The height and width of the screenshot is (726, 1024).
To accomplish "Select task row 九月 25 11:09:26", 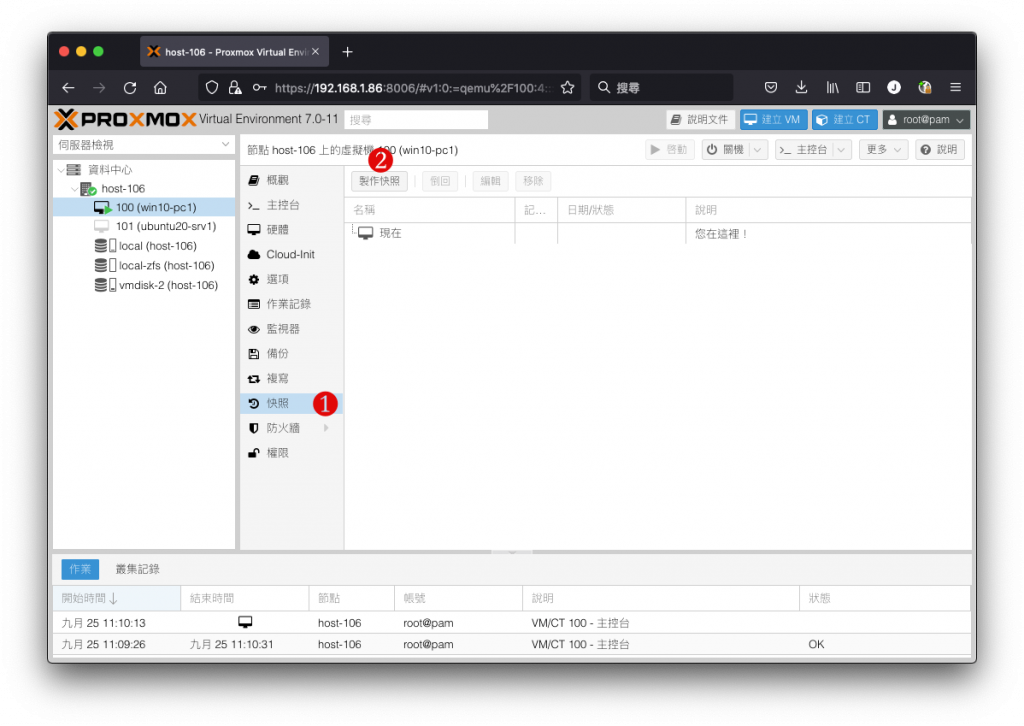I will click(511, 644).
